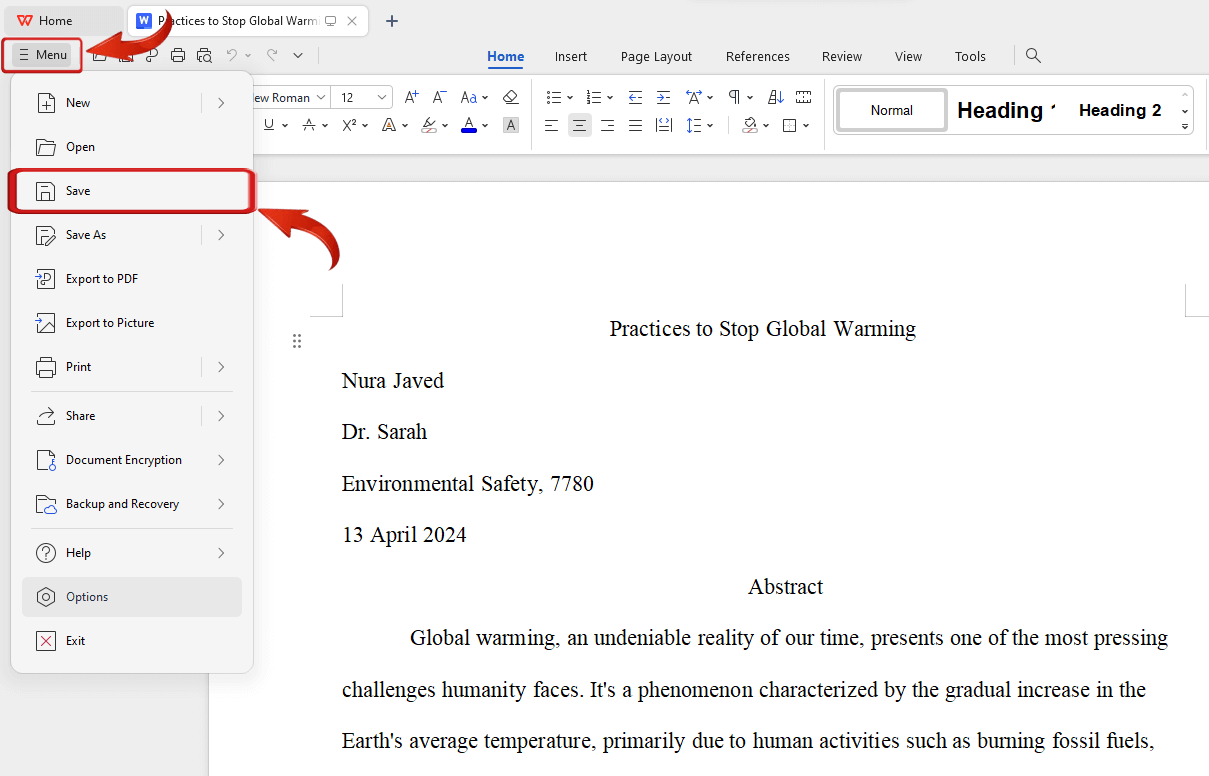This screenshot has width=1209, height=776.
Task: Select the Heading 2 style
Action: coord(1119,110)
